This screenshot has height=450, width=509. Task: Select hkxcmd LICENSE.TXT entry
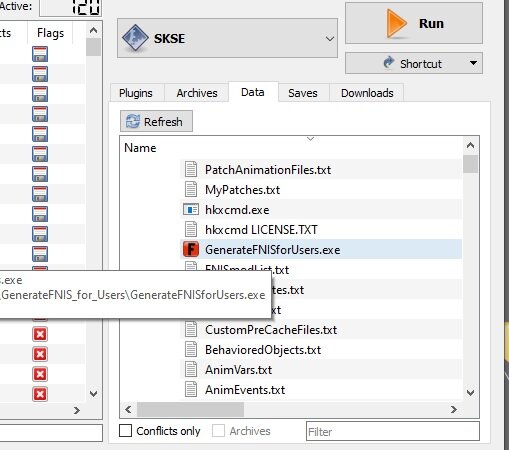261,230
